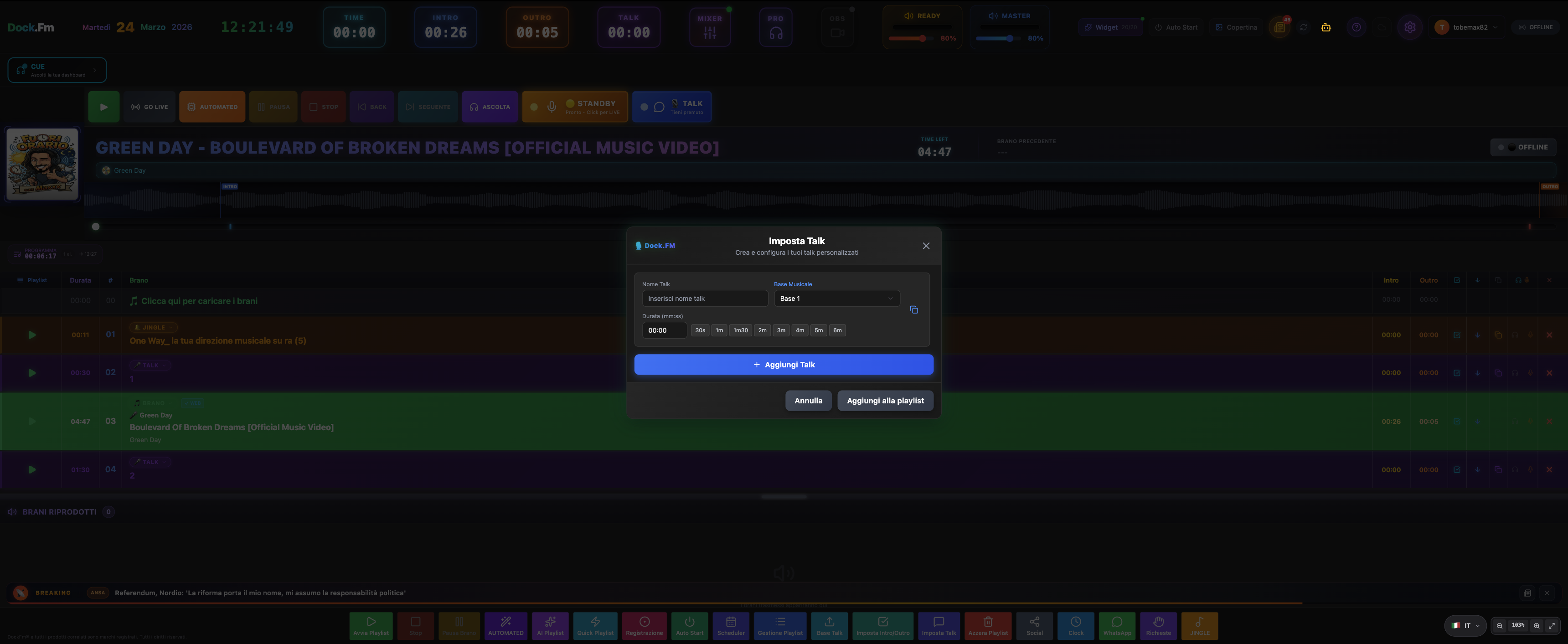Click the GO LIVE button
The height and width of the screenshot is (644, 1568).
[149, 107]
